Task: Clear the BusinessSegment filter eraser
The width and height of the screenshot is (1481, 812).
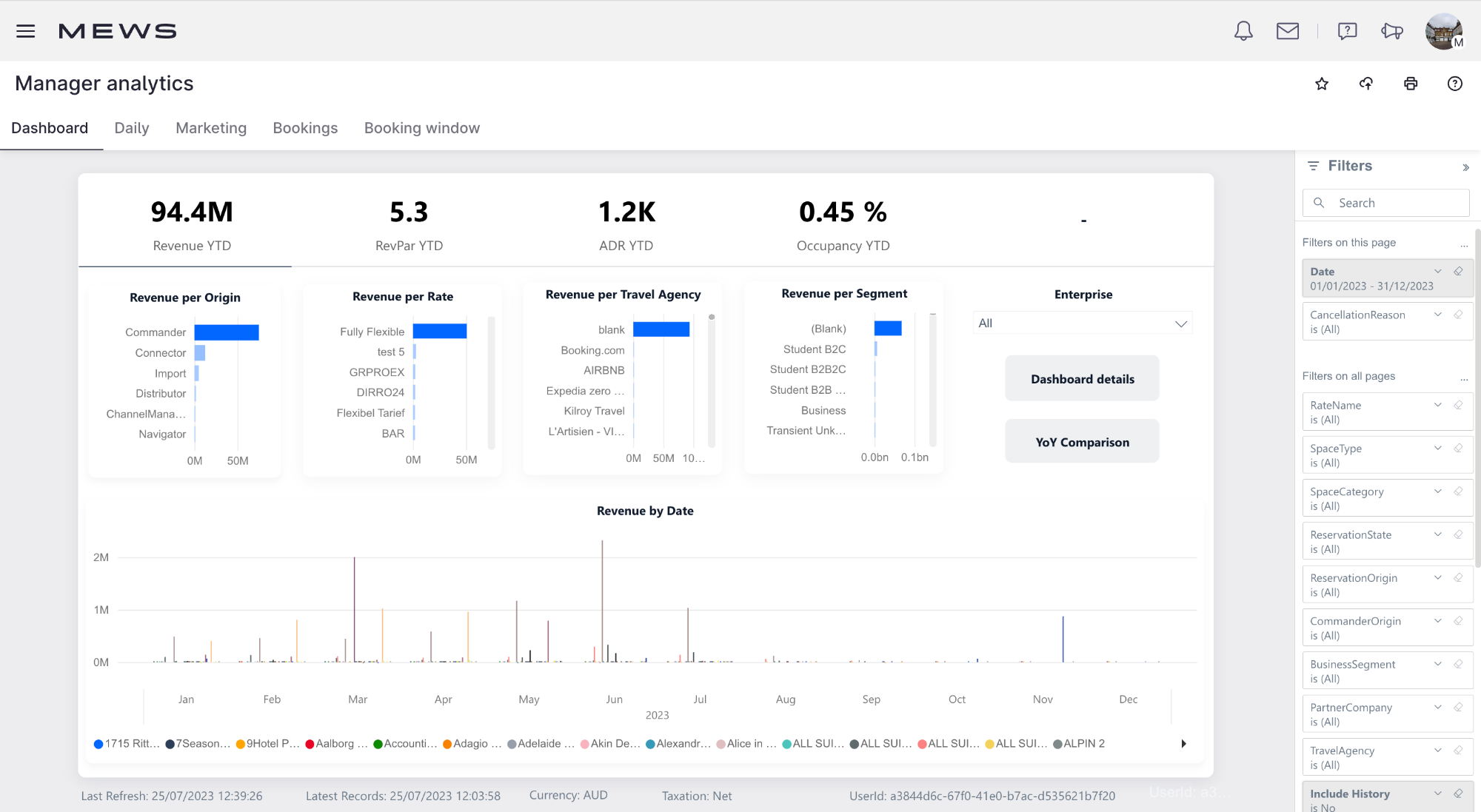Action: click(1458, 664)
